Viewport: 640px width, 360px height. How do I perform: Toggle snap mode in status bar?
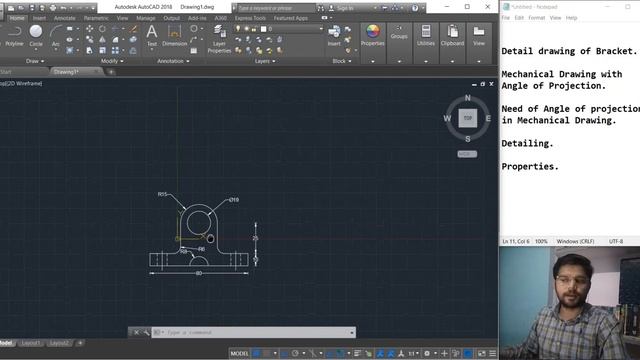267,353
